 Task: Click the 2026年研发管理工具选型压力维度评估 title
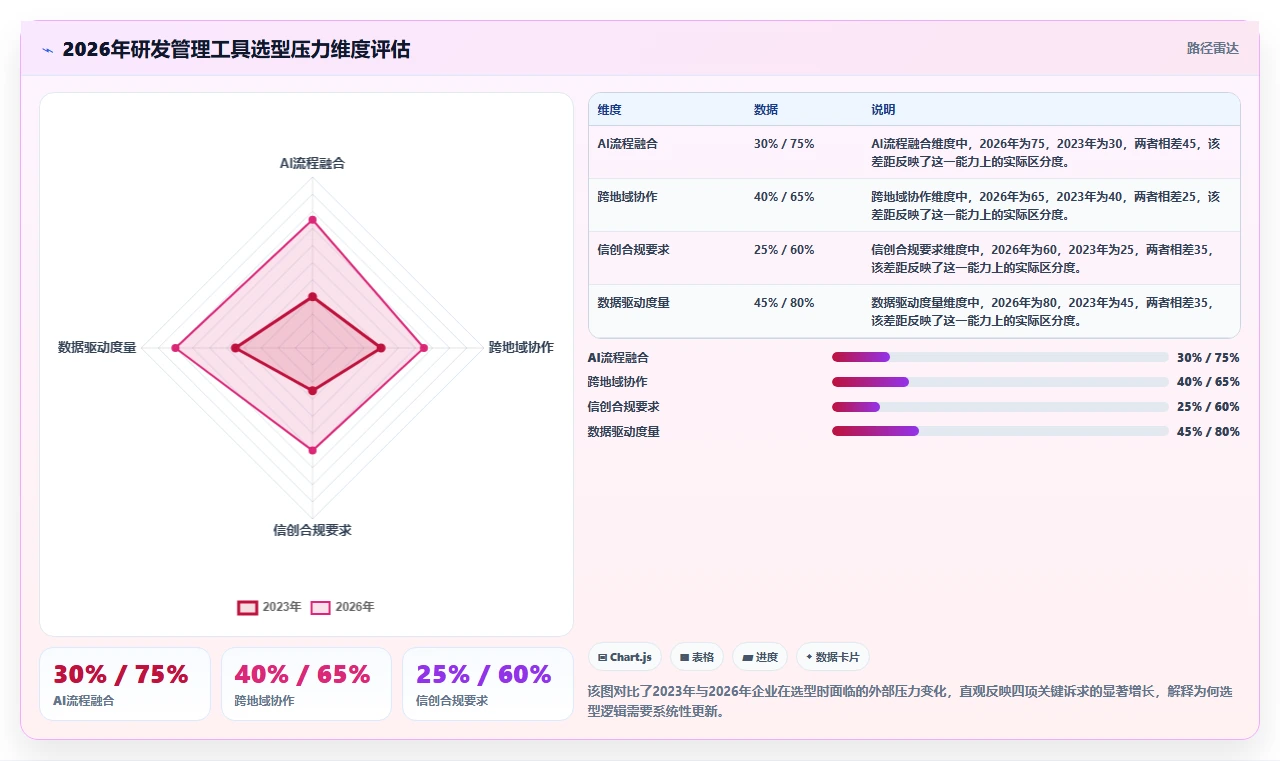236,49
